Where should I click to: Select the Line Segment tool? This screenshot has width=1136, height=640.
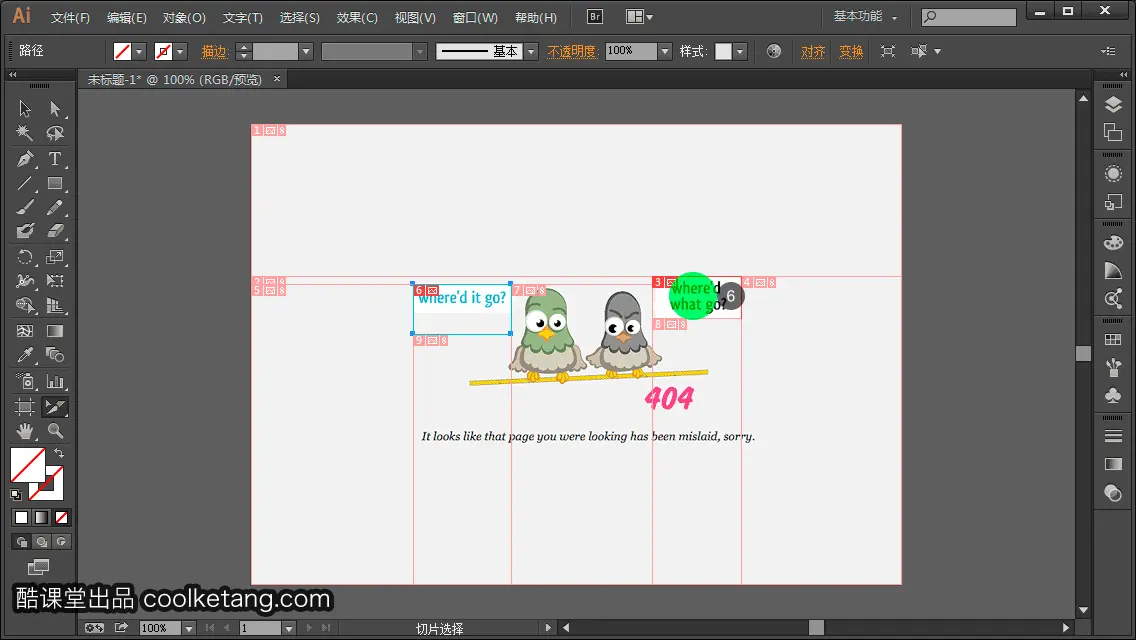(x=25, y=183)
